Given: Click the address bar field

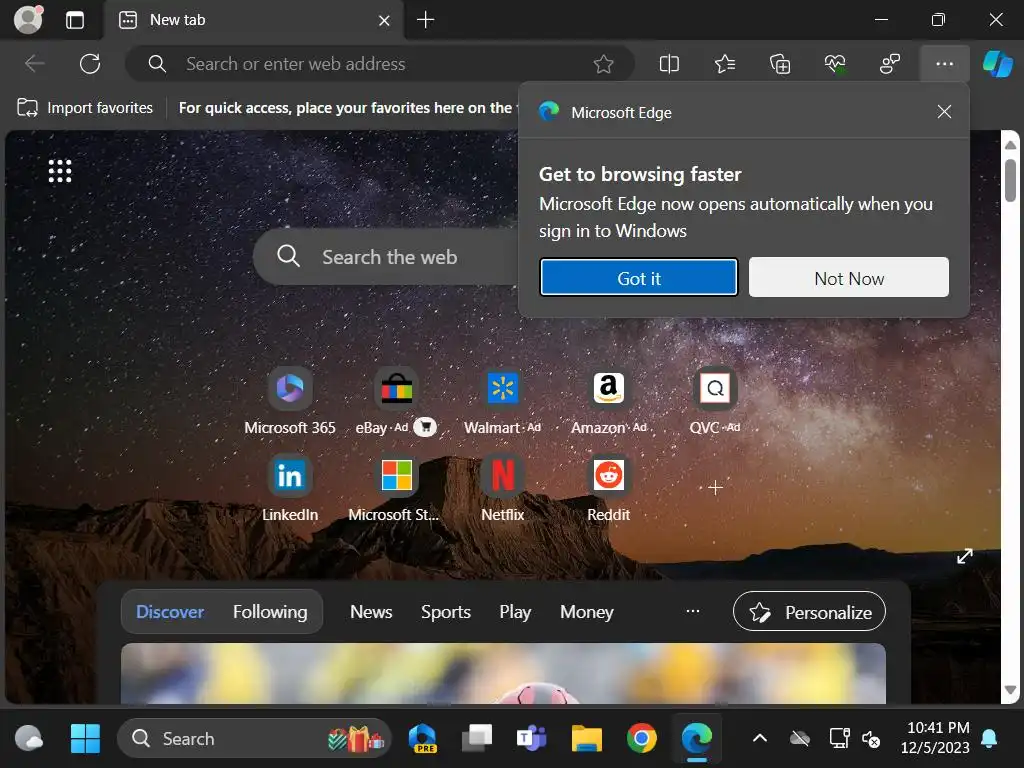Looking at the screenshot, I should [379, 64].
